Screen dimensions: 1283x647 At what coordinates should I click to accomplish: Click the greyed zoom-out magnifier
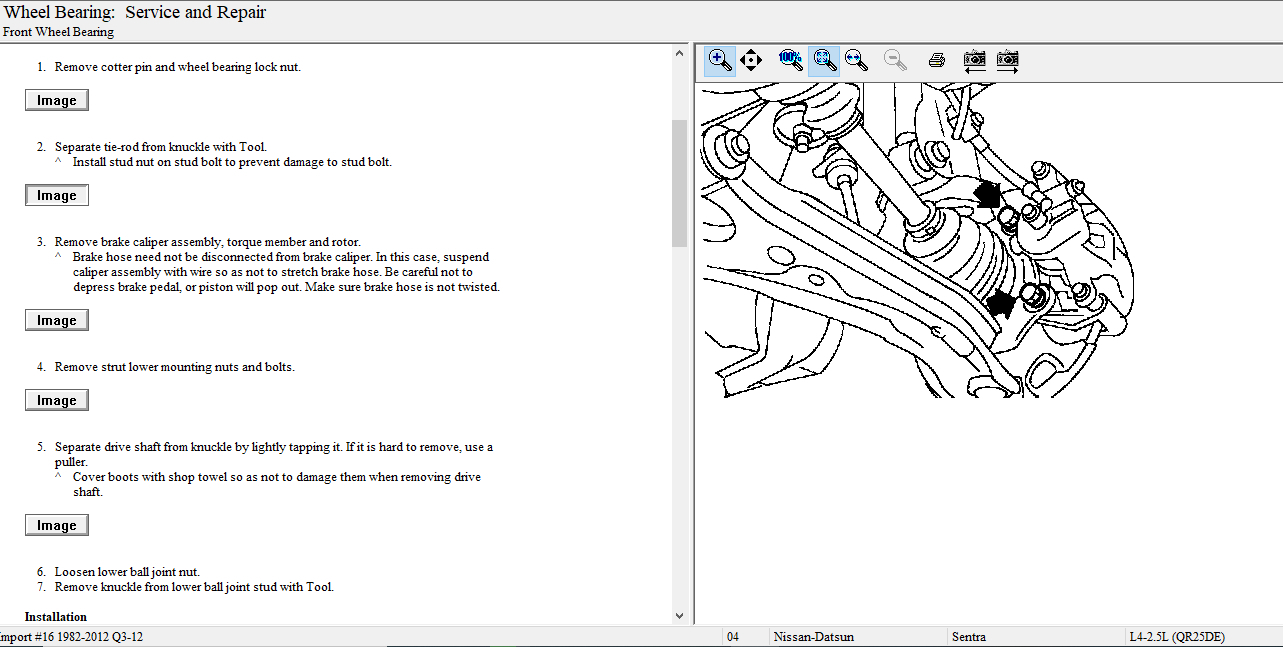pos(896,60)
